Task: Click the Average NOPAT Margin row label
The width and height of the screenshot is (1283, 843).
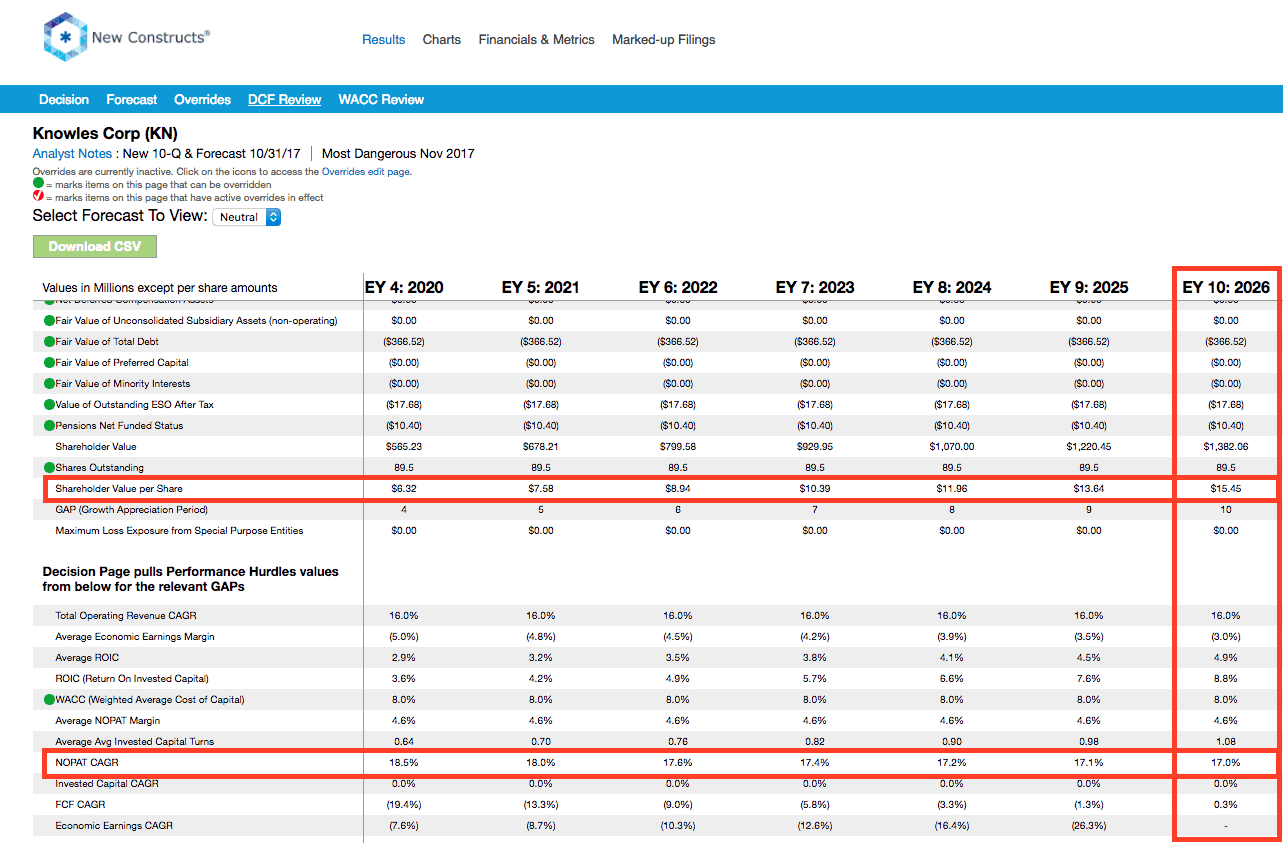Action: [108, 721]
